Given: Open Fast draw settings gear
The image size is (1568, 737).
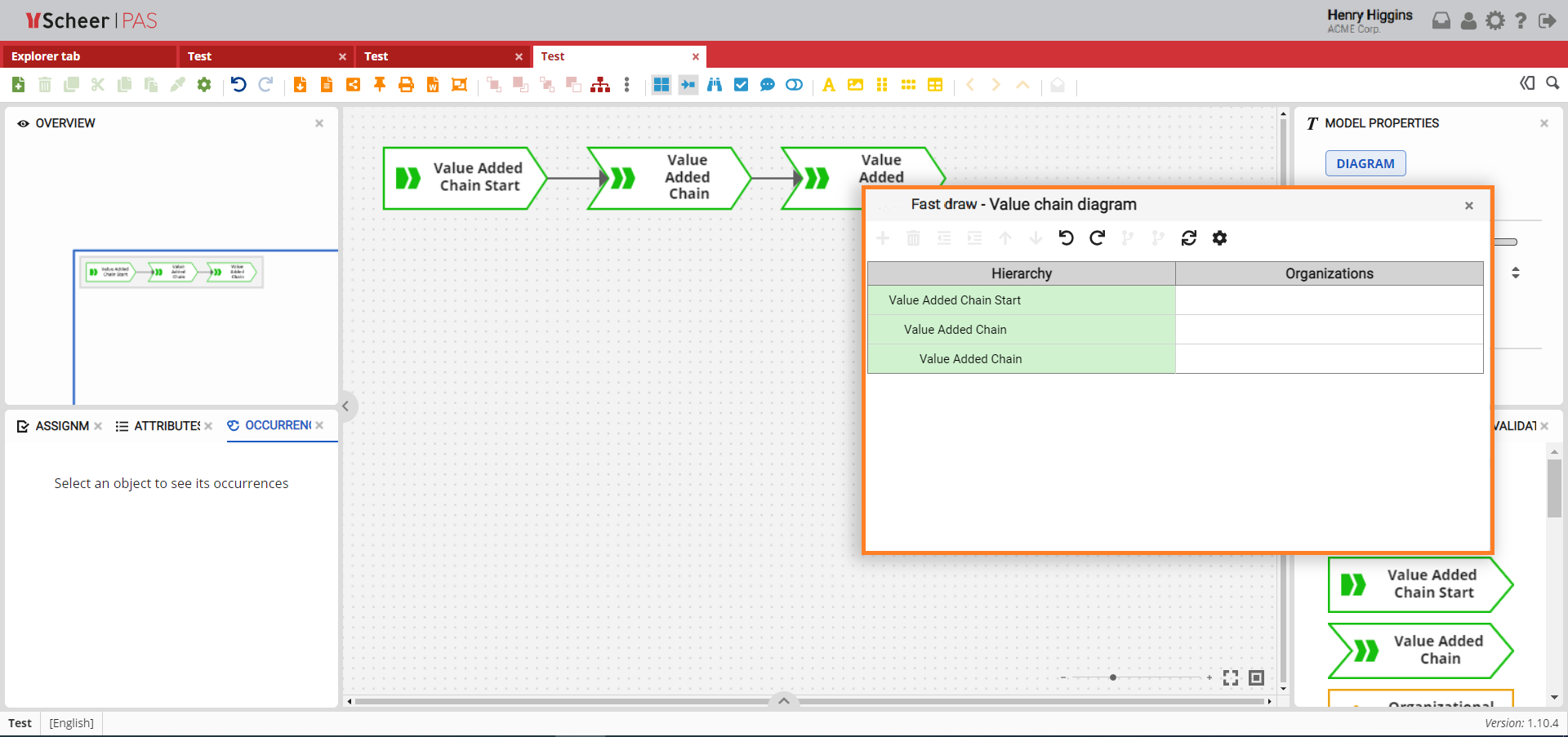Looking at the screenshot, I should (x=1219, y=238).
